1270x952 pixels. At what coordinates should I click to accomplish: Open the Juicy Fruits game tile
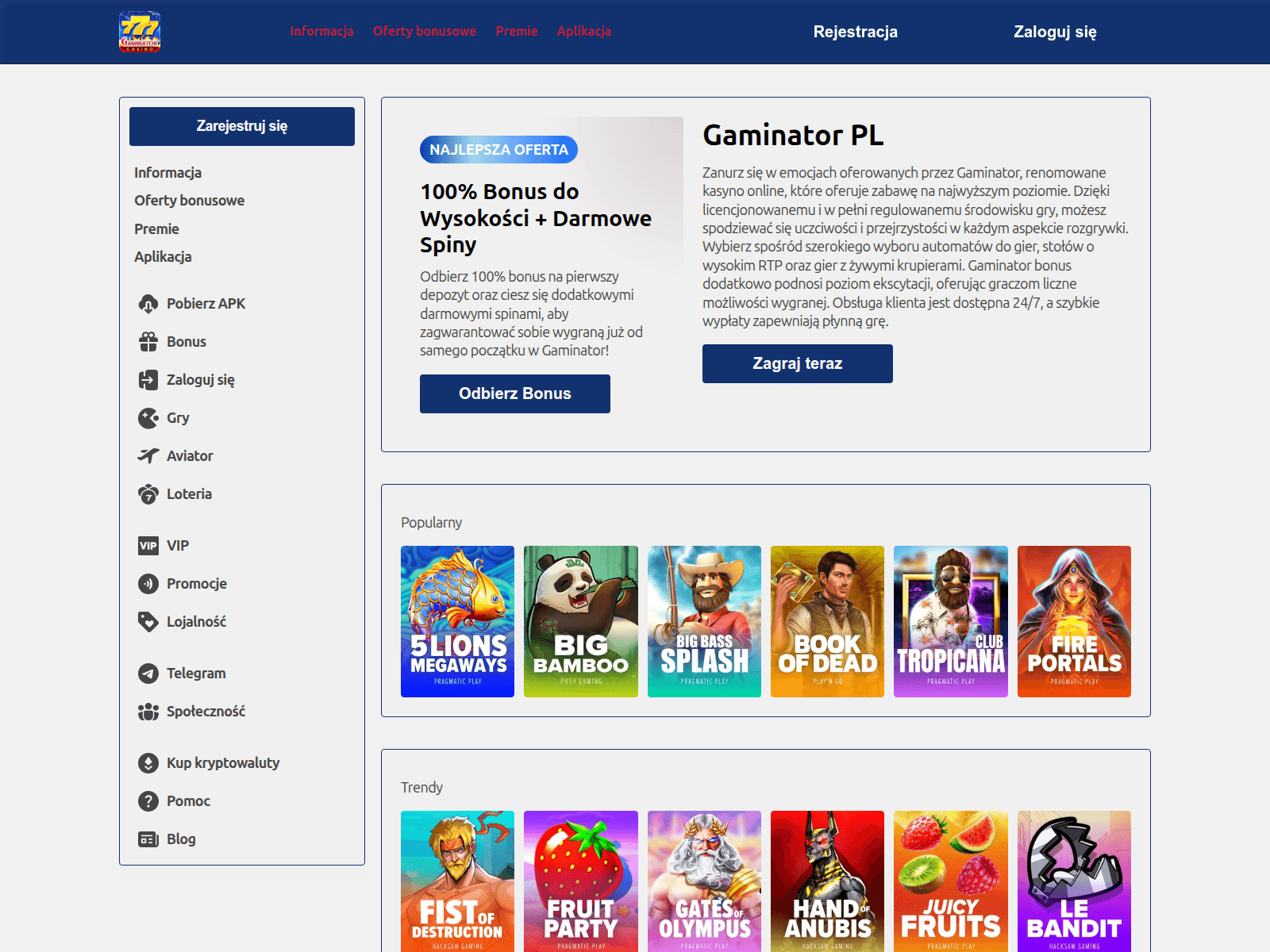point(951,881)
